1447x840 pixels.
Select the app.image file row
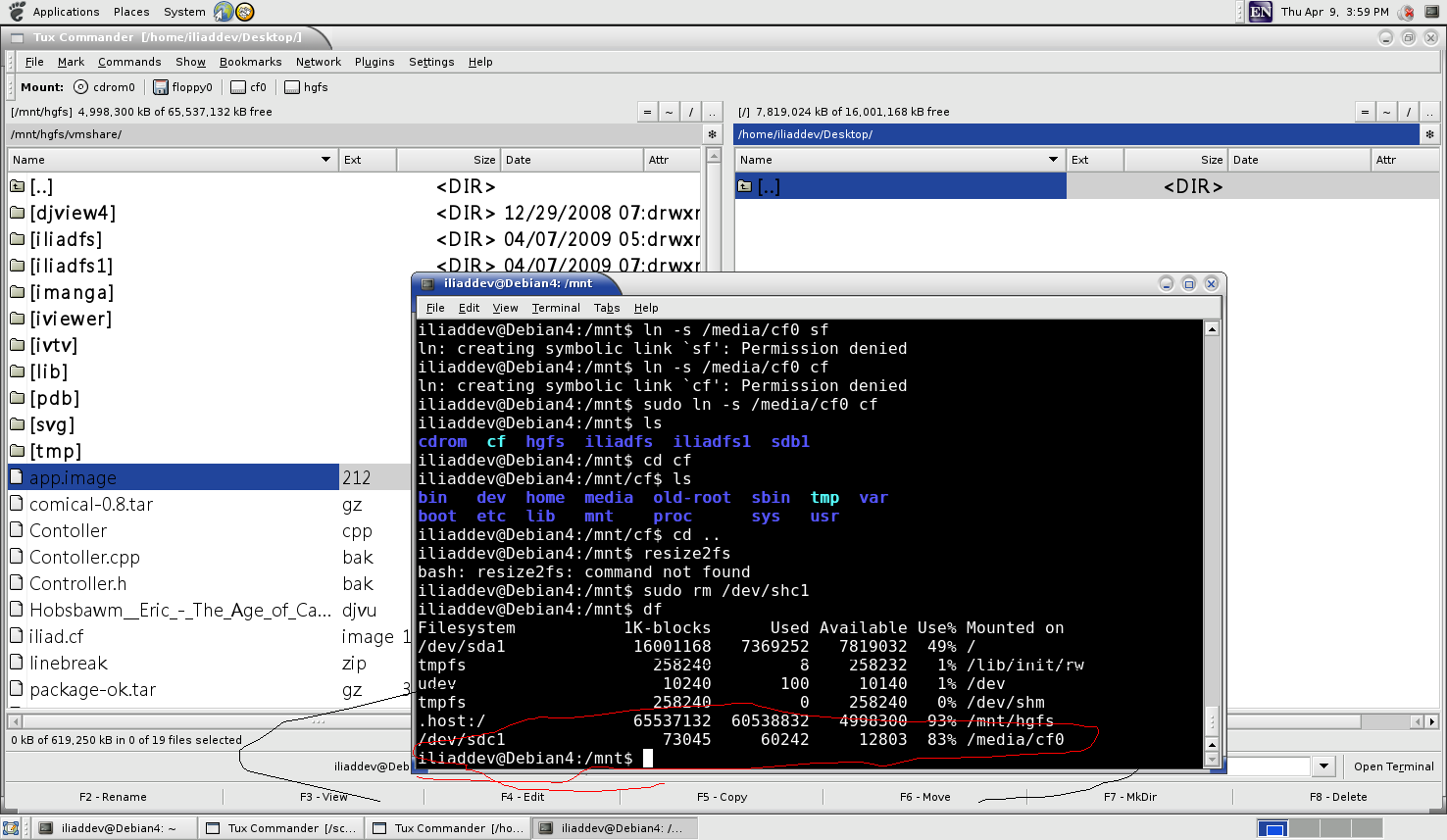point(208,477)
